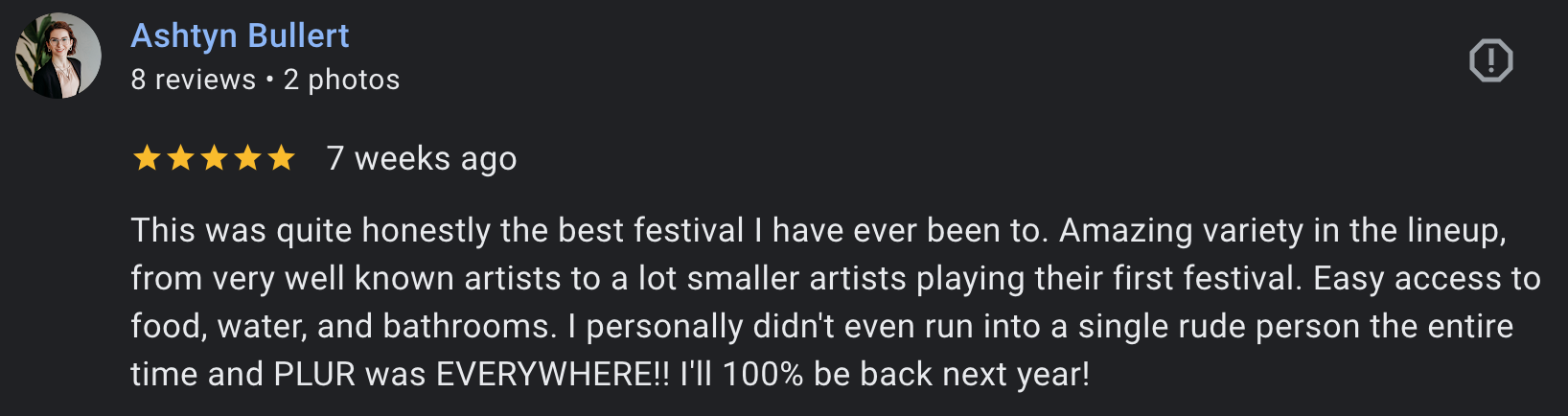Click the second star in the rating
The image size is (1568, 416).
(180, 157)
